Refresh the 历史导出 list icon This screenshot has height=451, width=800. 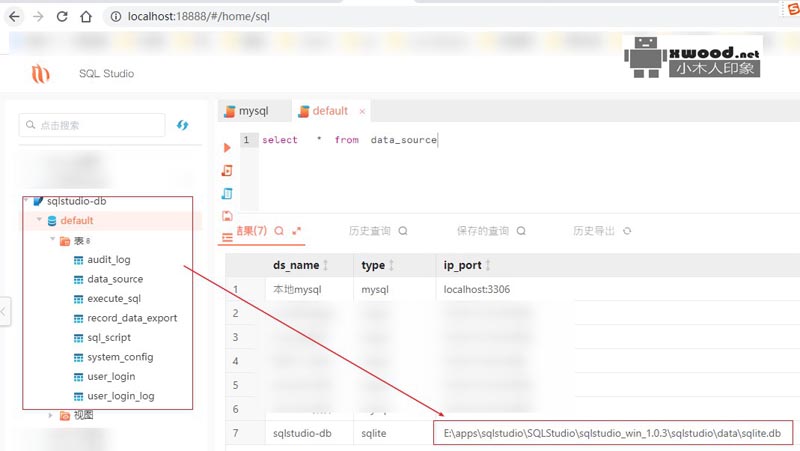pos(627,231)
